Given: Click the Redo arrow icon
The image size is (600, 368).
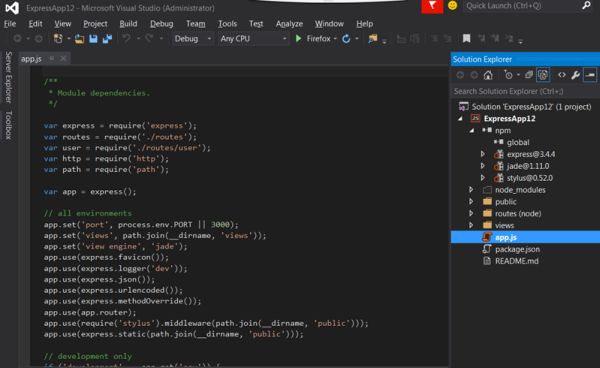Looking at the screenshot, I should click(149, 38).
